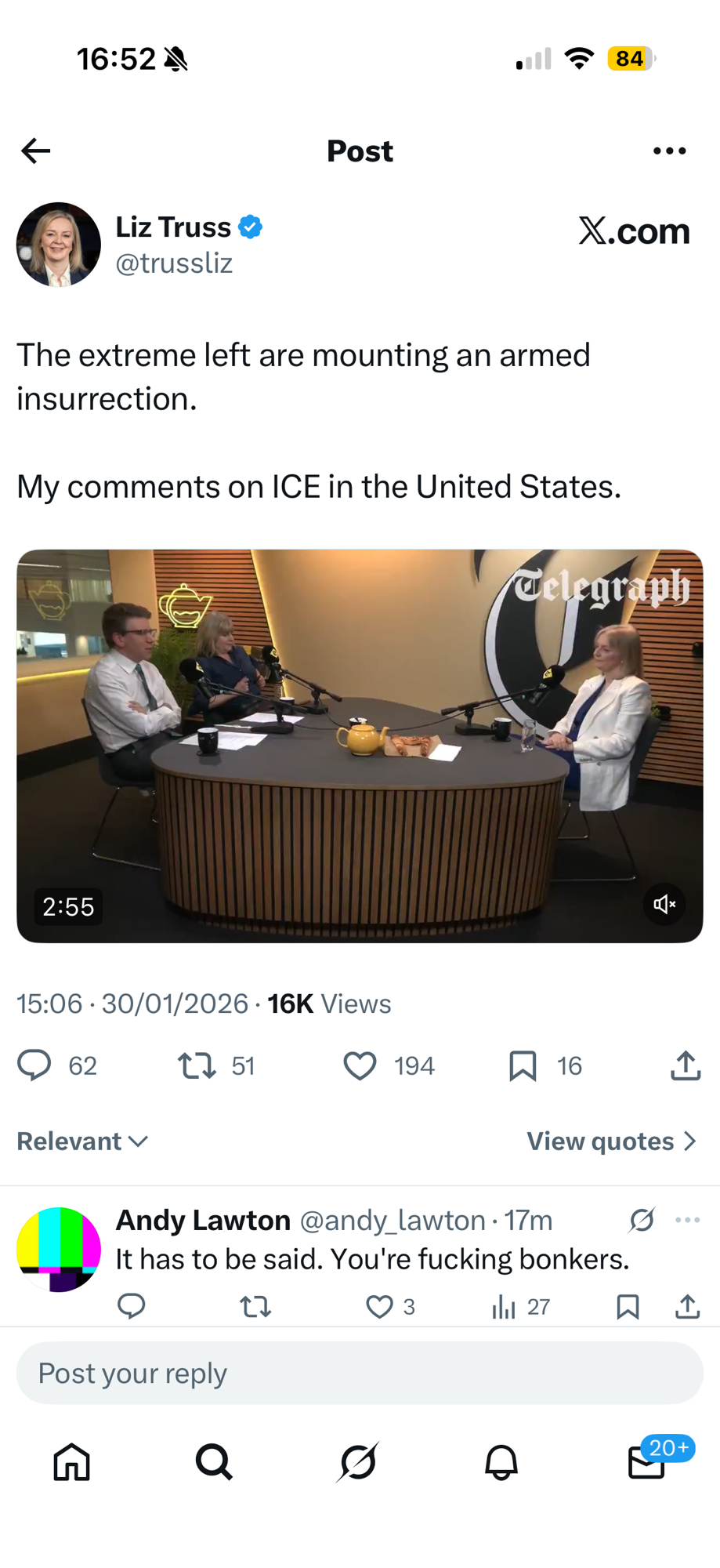720x1568 pixels.
Task: Go to the Home tab
Action: point(72,1462)
